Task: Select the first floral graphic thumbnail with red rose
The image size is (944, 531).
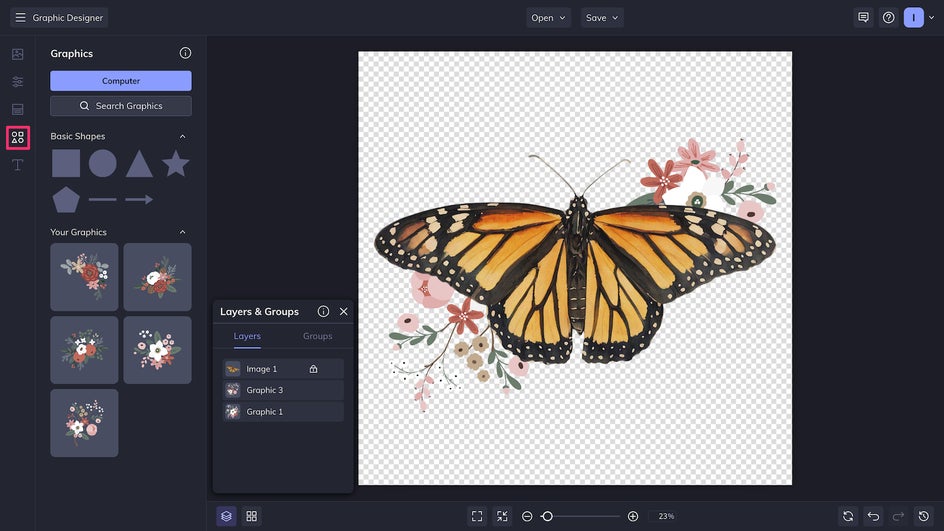Action: [x=84, y=277]
